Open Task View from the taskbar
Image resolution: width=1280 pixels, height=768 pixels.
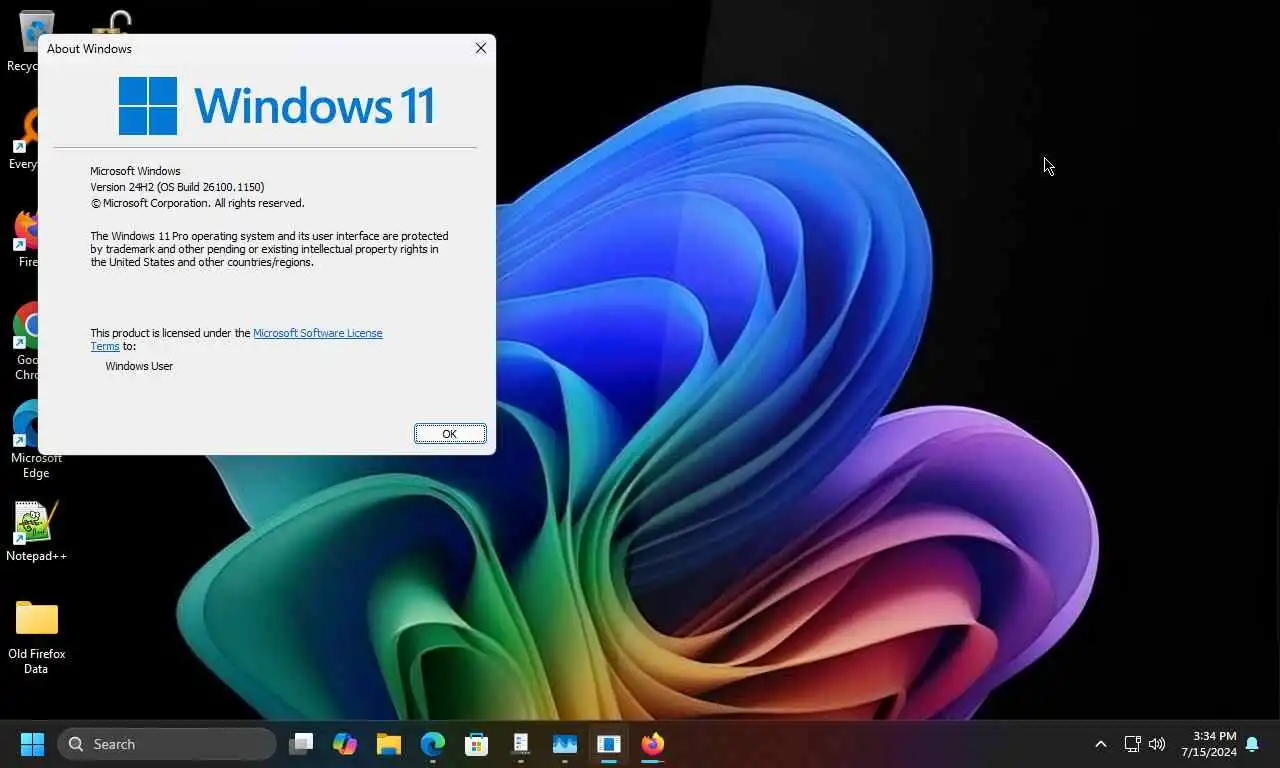tap(301, 744)
